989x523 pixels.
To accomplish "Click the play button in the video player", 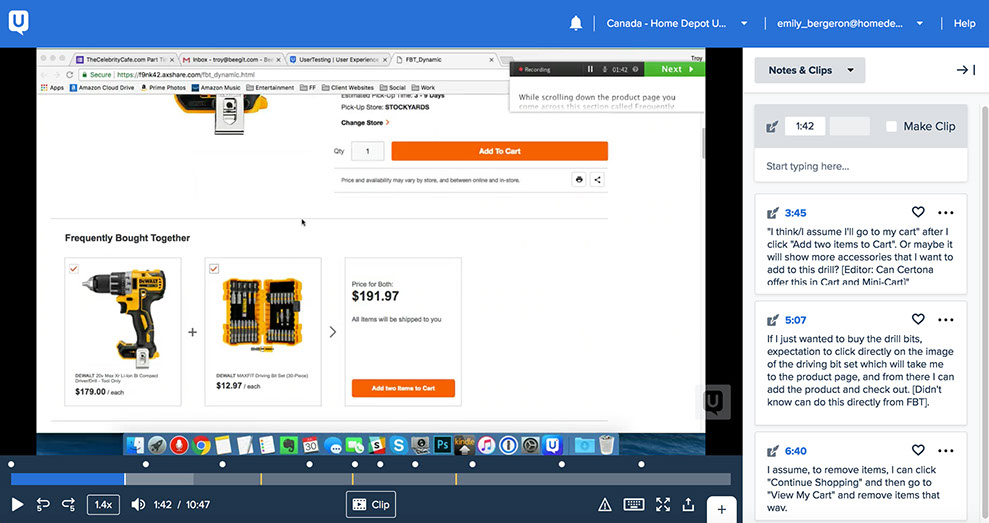I will coord(17,505).
